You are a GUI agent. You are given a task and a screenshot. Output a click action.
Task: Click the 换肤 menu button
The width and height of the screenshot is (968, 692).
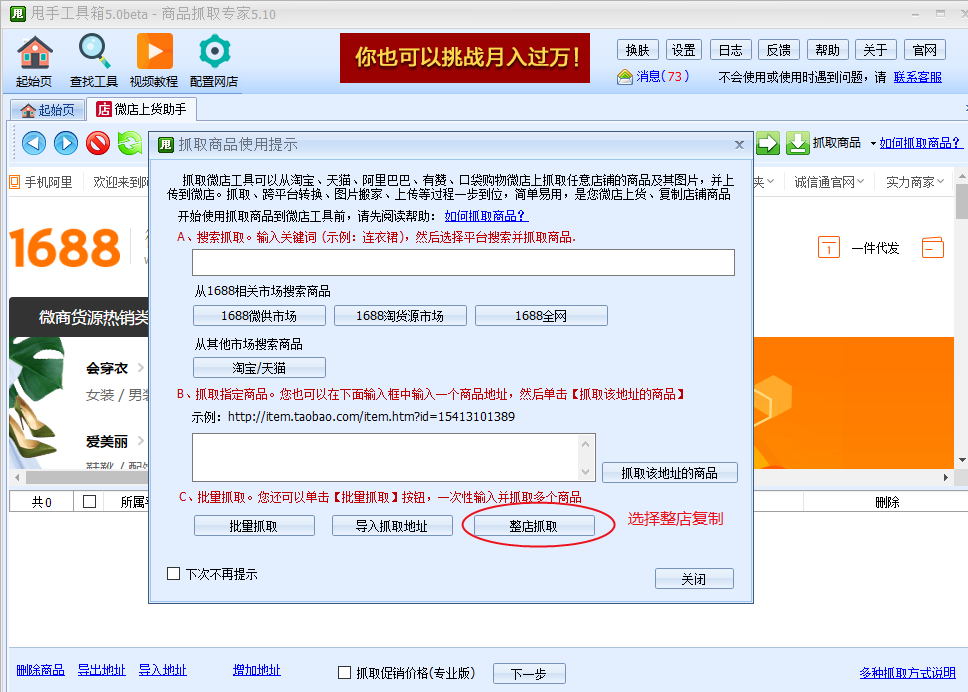click(638, 50)
